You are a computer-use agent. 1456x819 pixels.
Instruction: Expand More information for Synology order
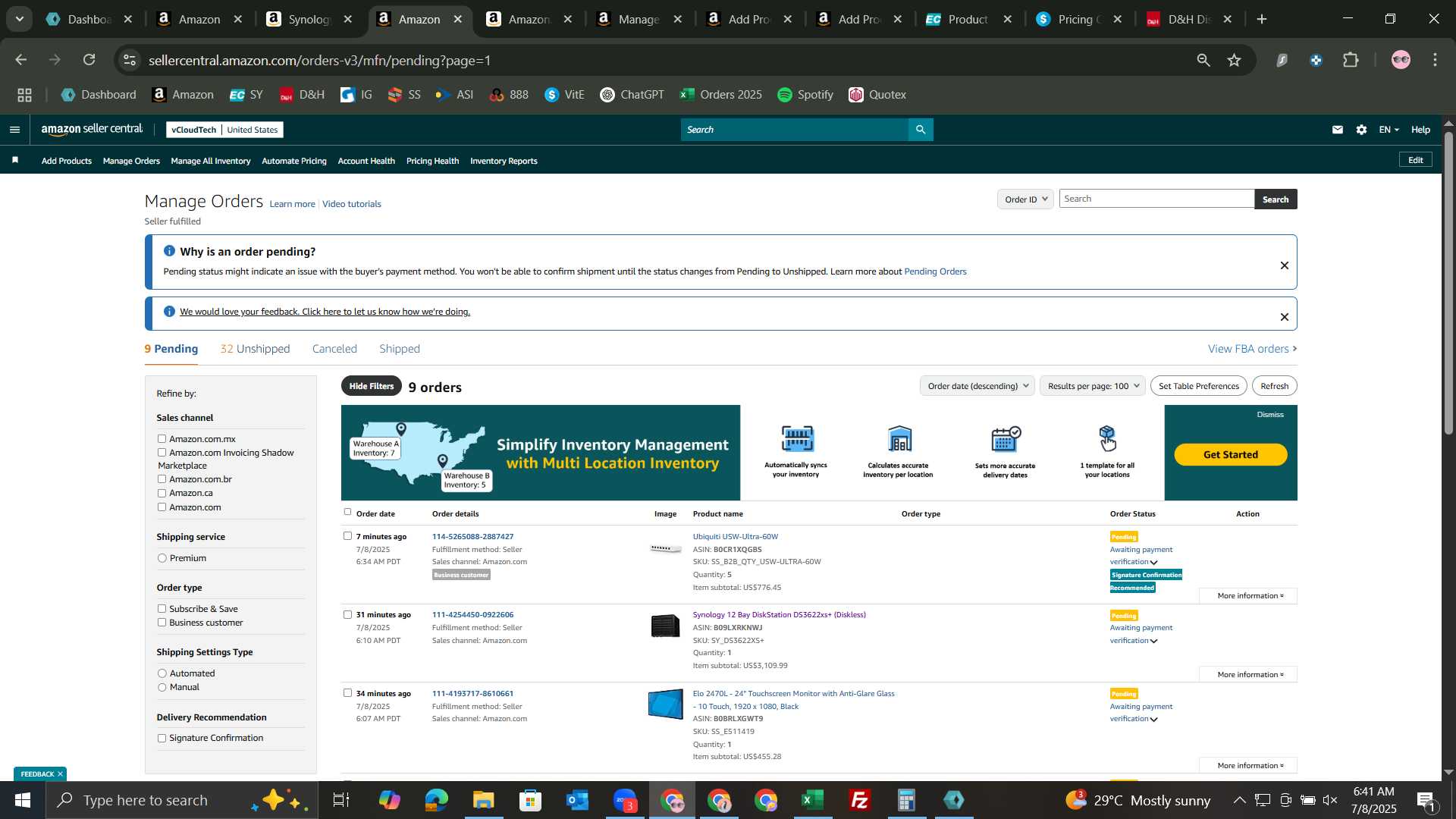[1248, 675]
